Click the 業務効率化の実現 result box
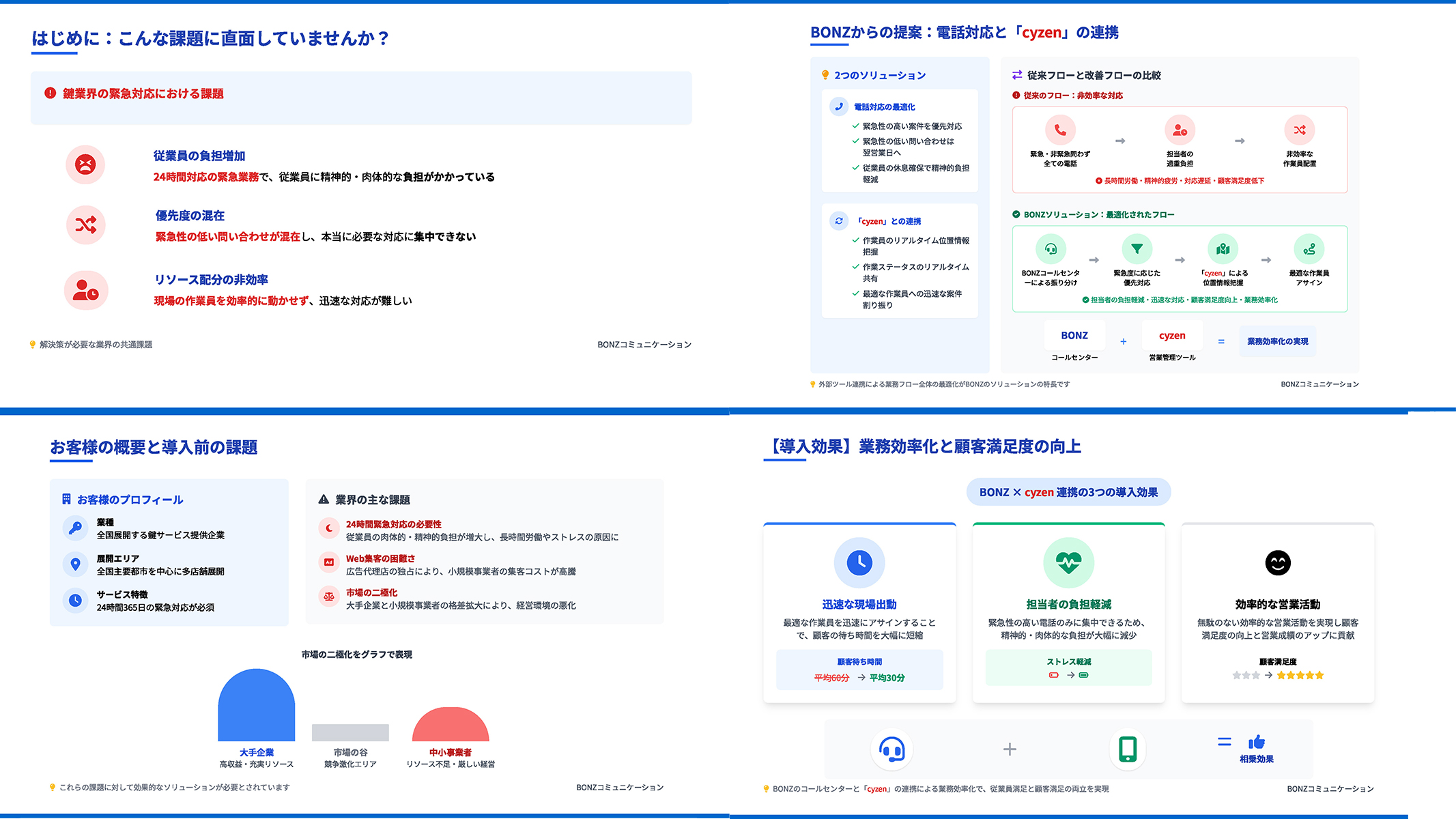1456x819 pixels. (x=1277, y=341)
